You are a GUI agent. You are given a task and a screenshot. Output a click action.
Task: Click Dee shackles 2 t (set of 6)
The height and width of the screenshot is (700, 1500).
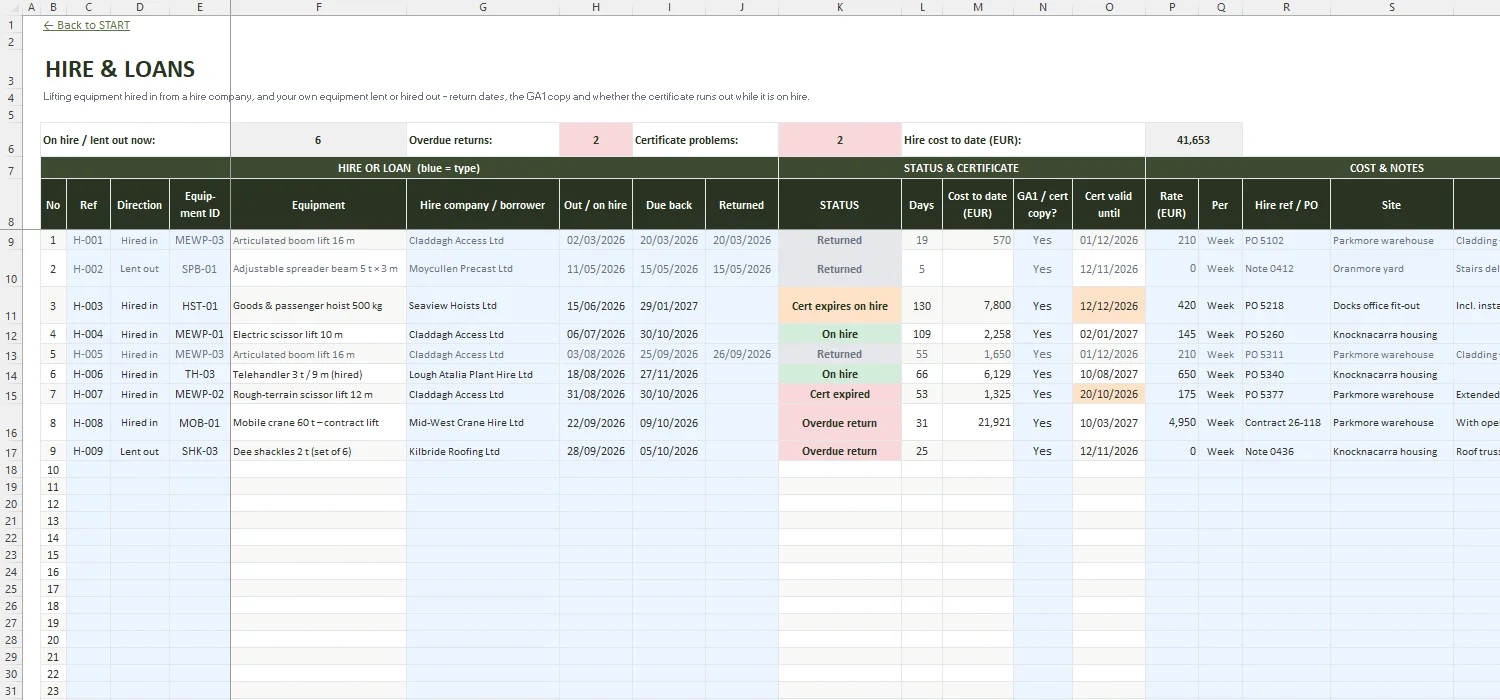tap(318, 451)
